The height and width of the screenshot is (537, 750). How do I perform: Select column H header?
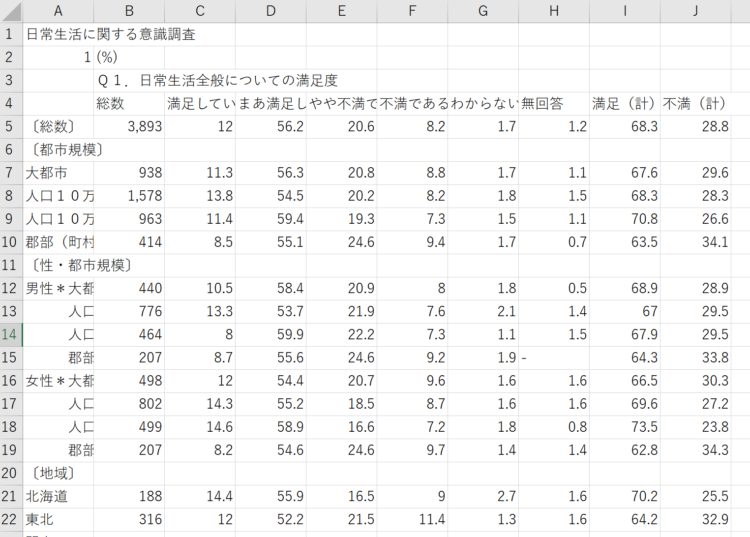click(554, 11)
